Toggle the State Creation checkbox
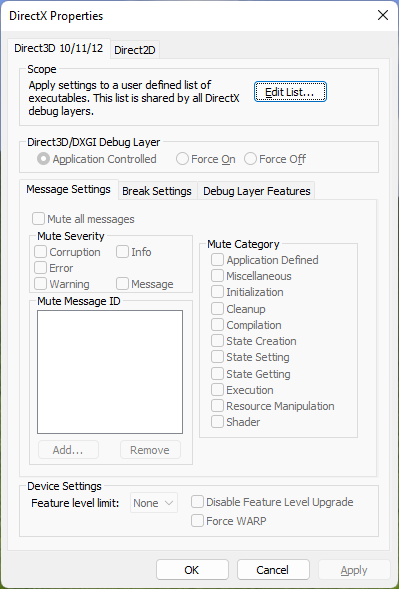 [x=254, y=341]
